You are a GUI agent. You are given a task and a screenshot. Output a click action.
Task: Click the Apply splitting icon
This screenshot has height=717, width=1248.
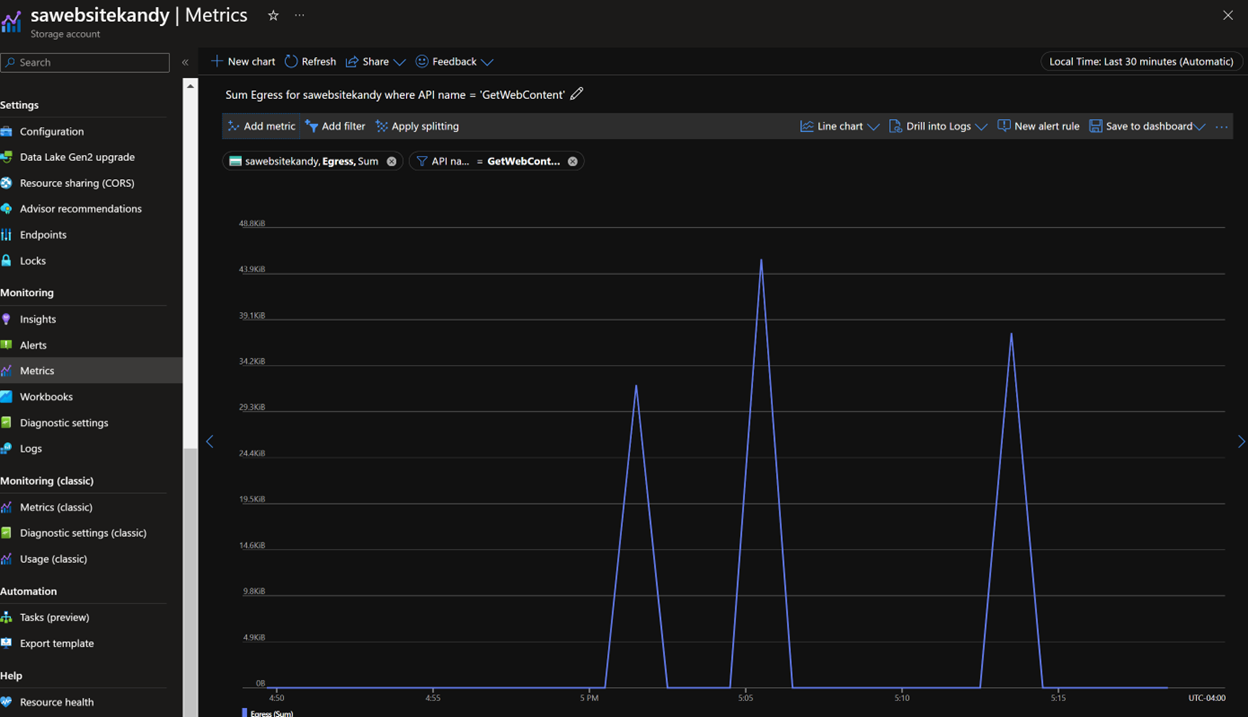coord(382,126)
